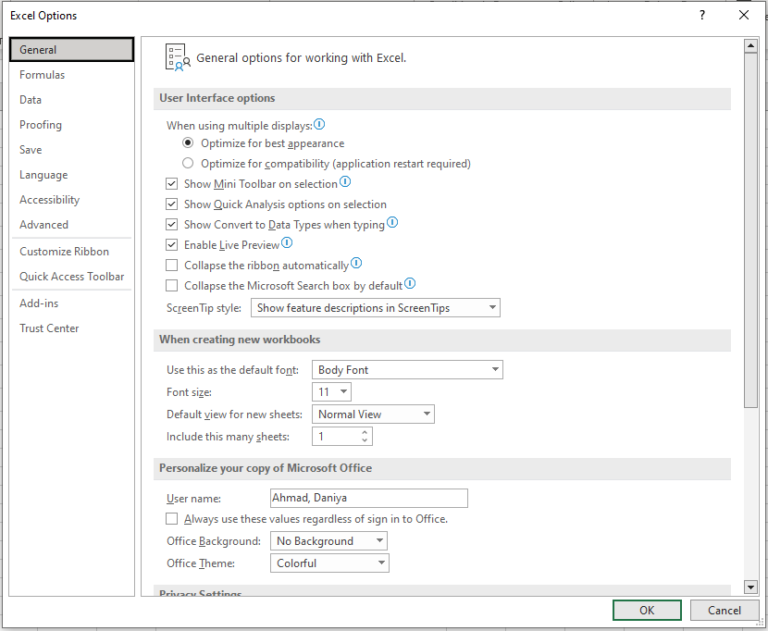Switch to Language options
Image resolution: width=768 pixels, height=631 pixels.
[72, 174]
